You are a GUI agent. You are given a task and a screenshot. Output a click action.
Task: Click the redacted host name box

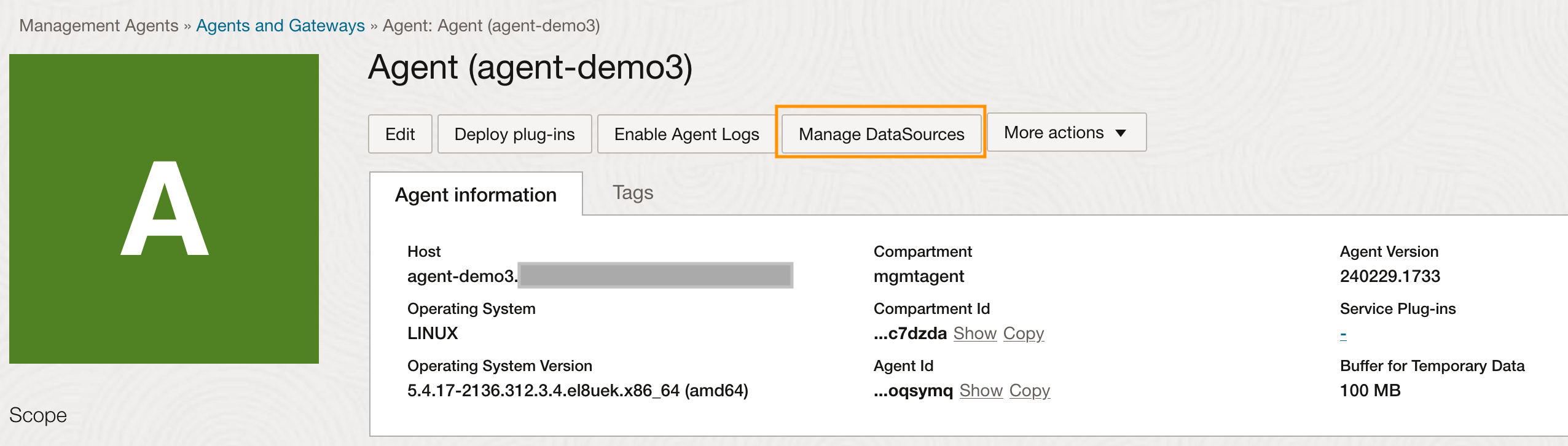pos(655,275)
